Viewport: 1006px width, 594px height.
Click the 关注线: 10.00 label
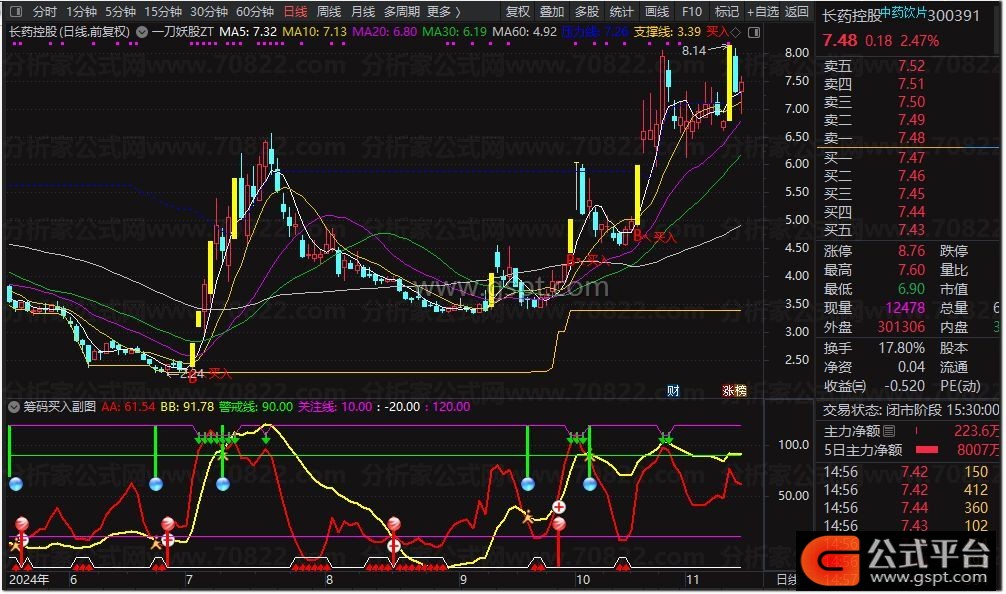pos(335,407)
